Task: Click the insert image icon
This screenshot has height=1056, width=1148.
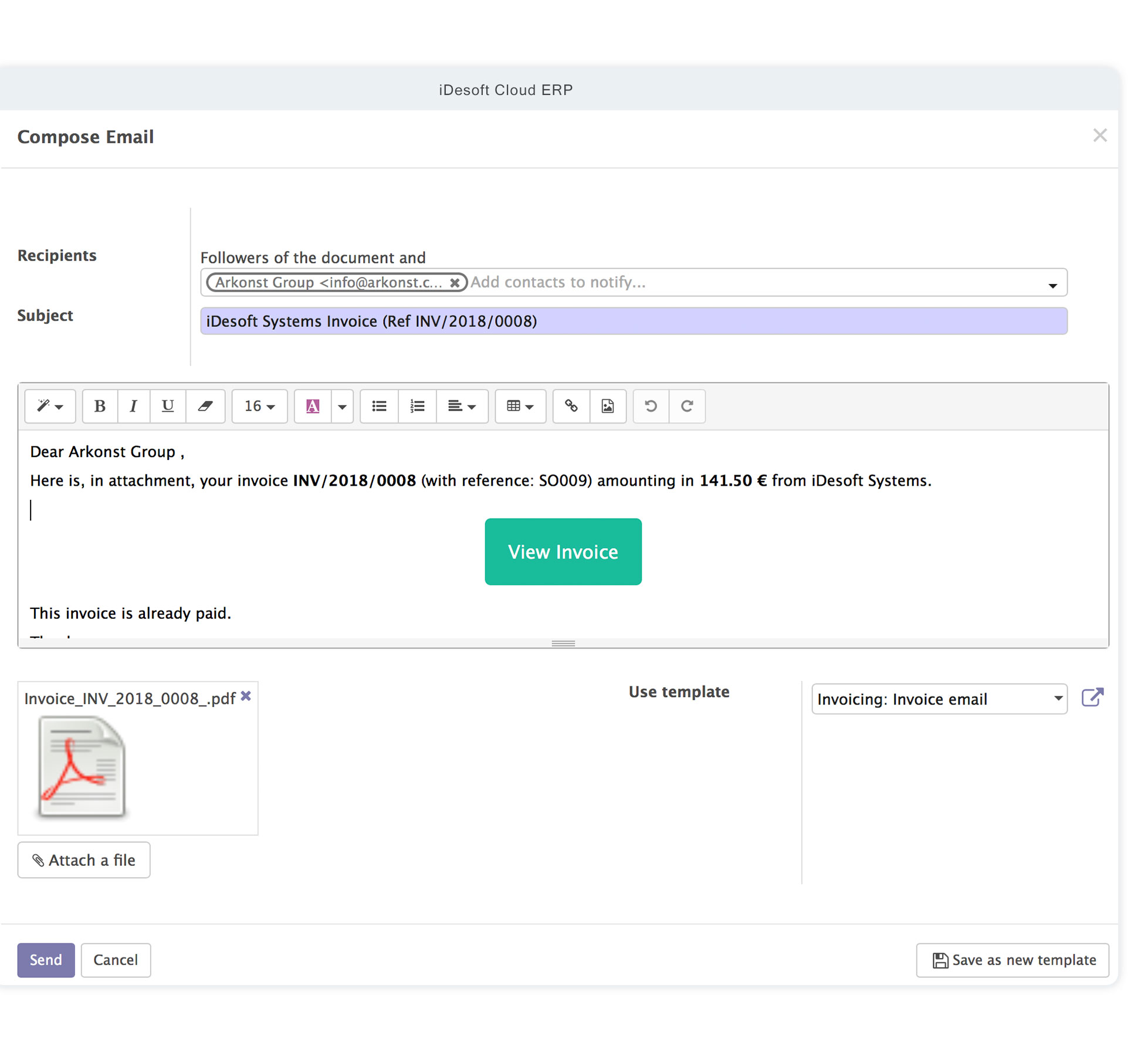Action: [x=608, y=406]
